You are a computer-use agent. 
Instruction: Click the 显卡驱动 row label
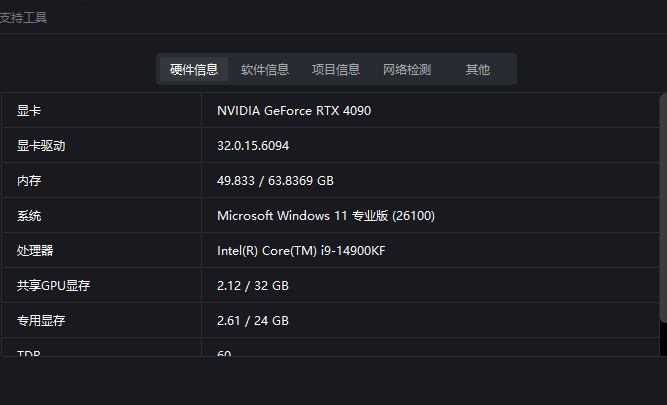point(41,146)
